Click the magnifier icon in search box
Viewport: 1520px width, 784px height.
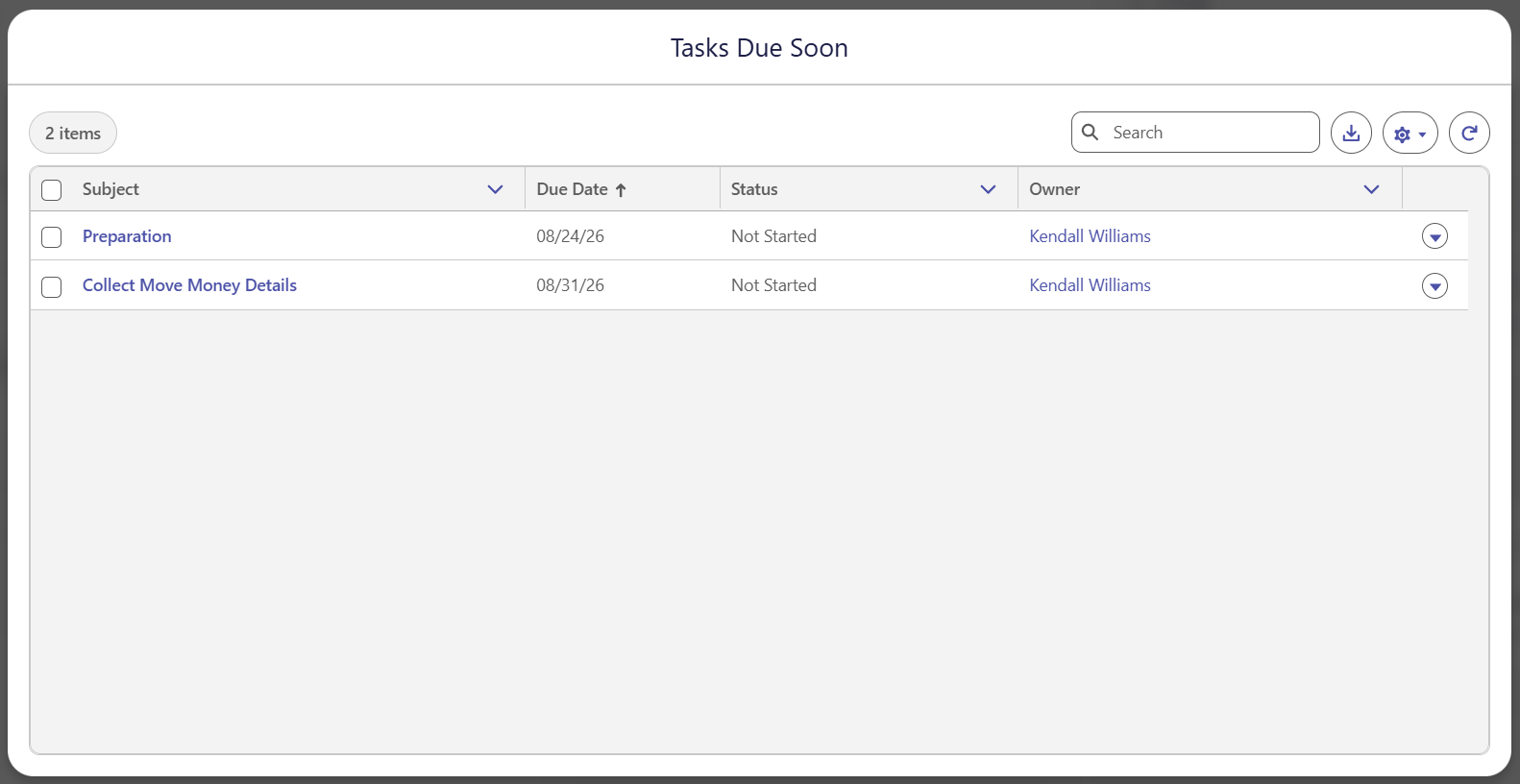click(x=1091, y=133)
